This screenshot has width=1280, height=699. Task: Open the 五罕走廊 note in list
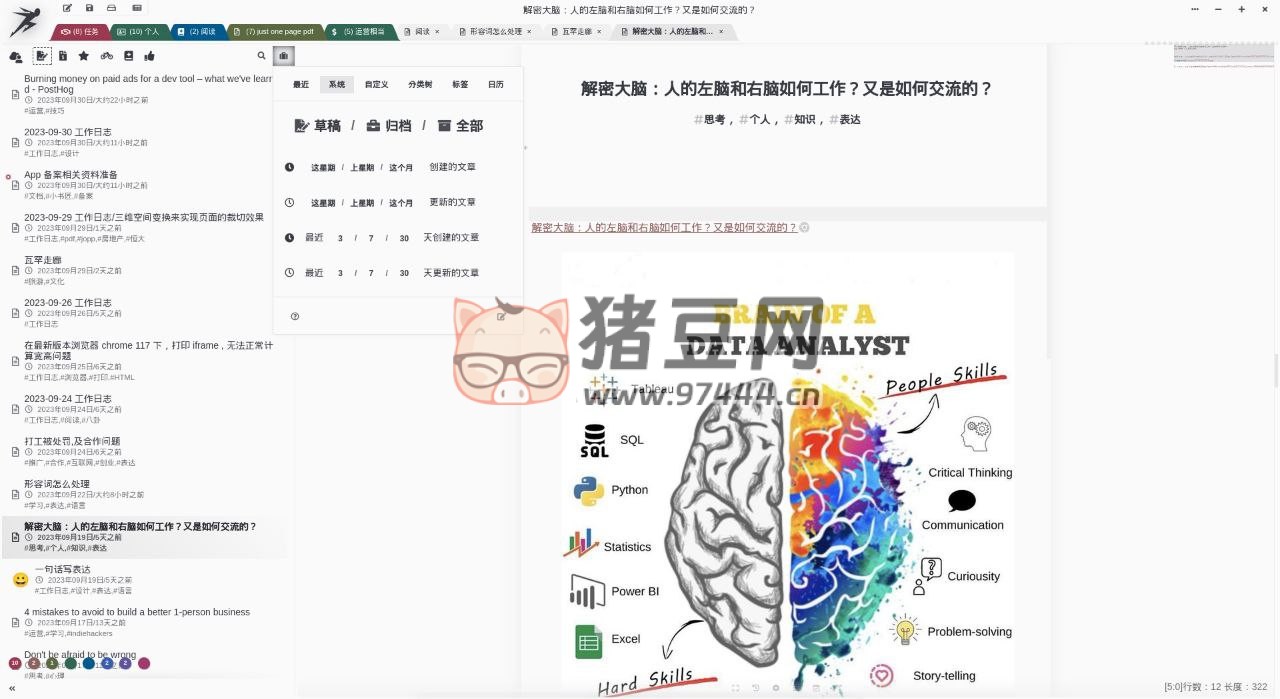[43, 260]
